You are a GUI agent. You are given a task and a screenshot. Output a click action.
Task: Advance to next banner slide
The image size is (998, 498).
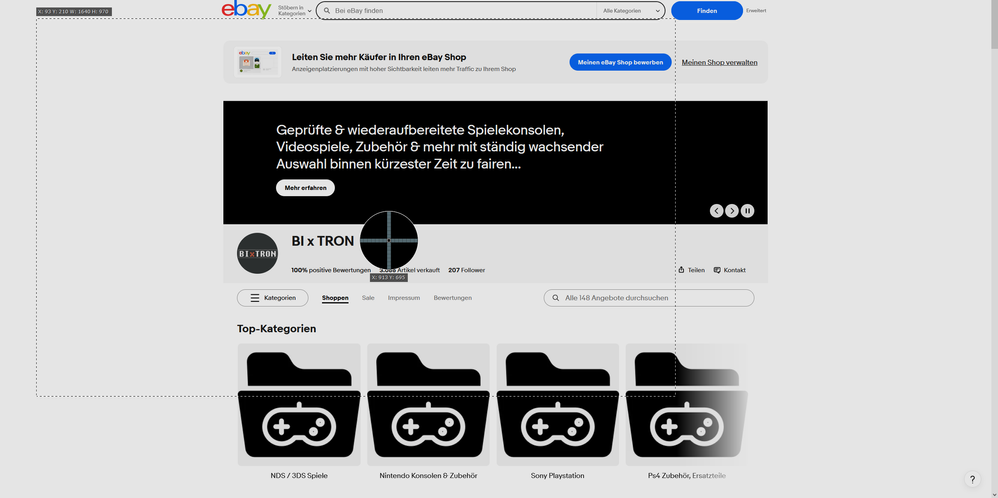point(732,211)
